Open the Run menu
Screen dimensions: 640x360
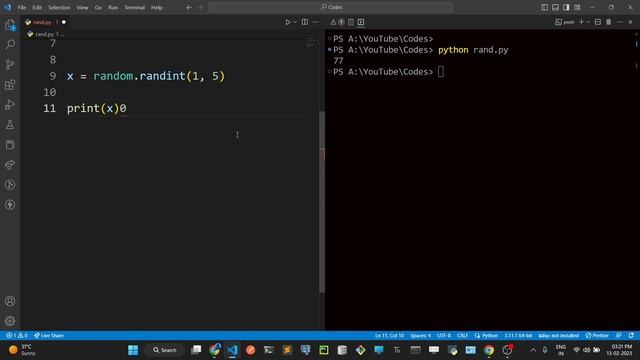(113, 7)
